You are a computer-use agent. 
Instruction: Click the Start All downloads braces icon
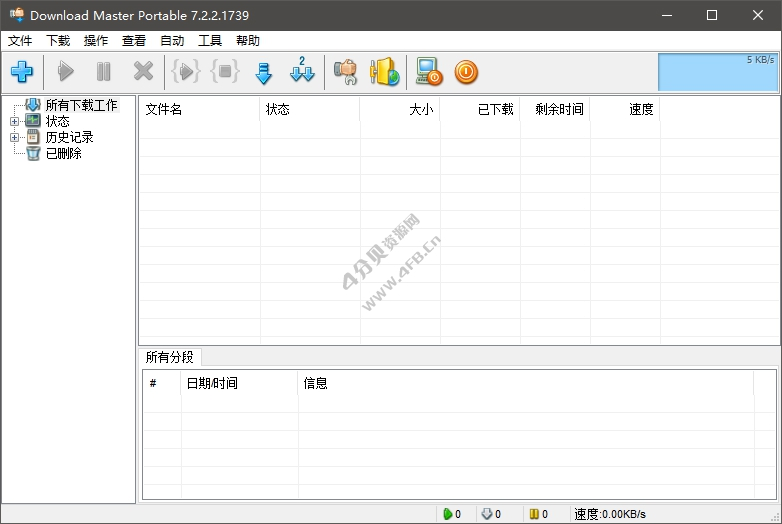tap(186, 72)
